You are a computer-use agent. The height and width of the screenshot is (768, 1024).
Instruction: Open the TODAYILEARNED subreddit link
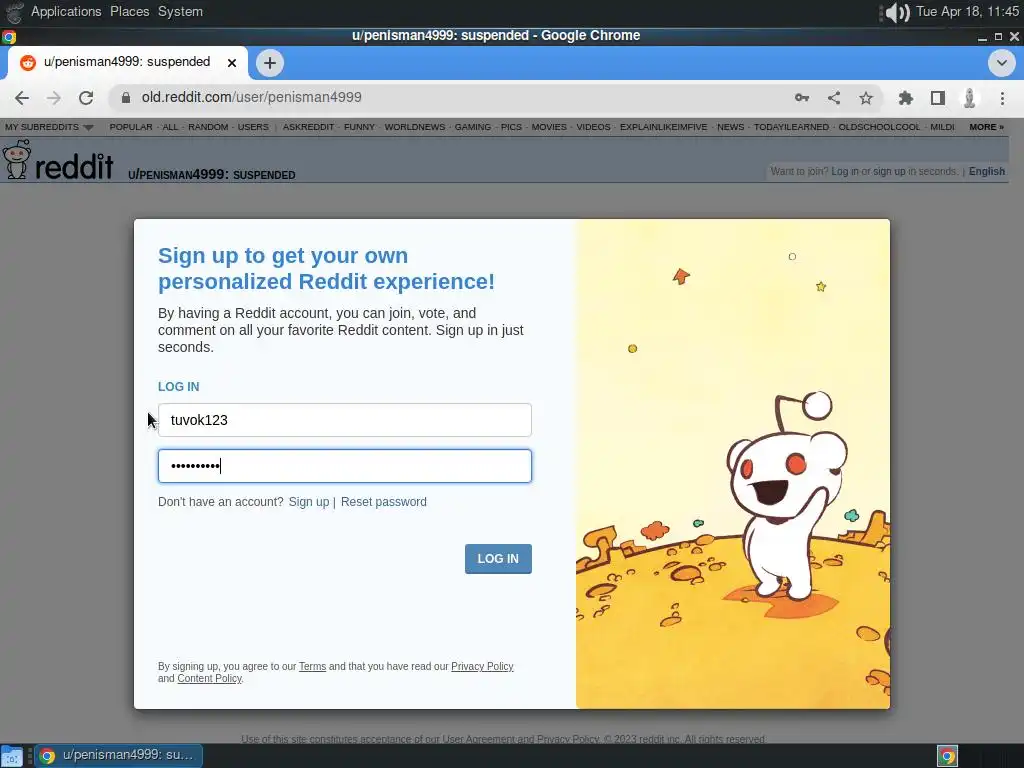(791, 127)
